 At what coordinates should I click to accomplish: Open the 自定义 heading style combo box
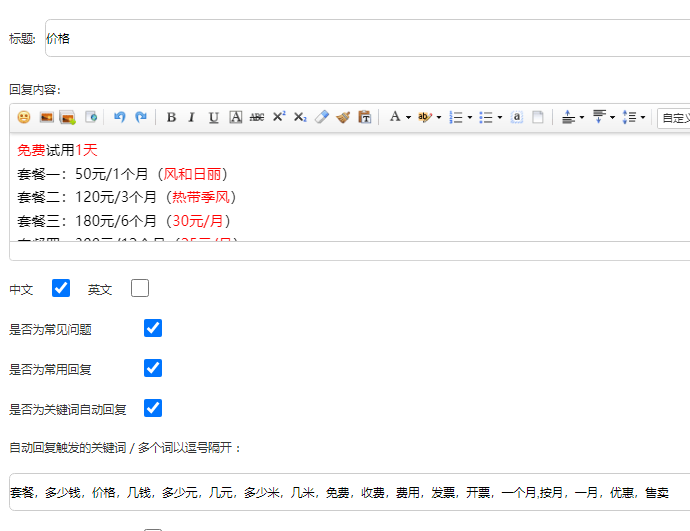(674, 118)
